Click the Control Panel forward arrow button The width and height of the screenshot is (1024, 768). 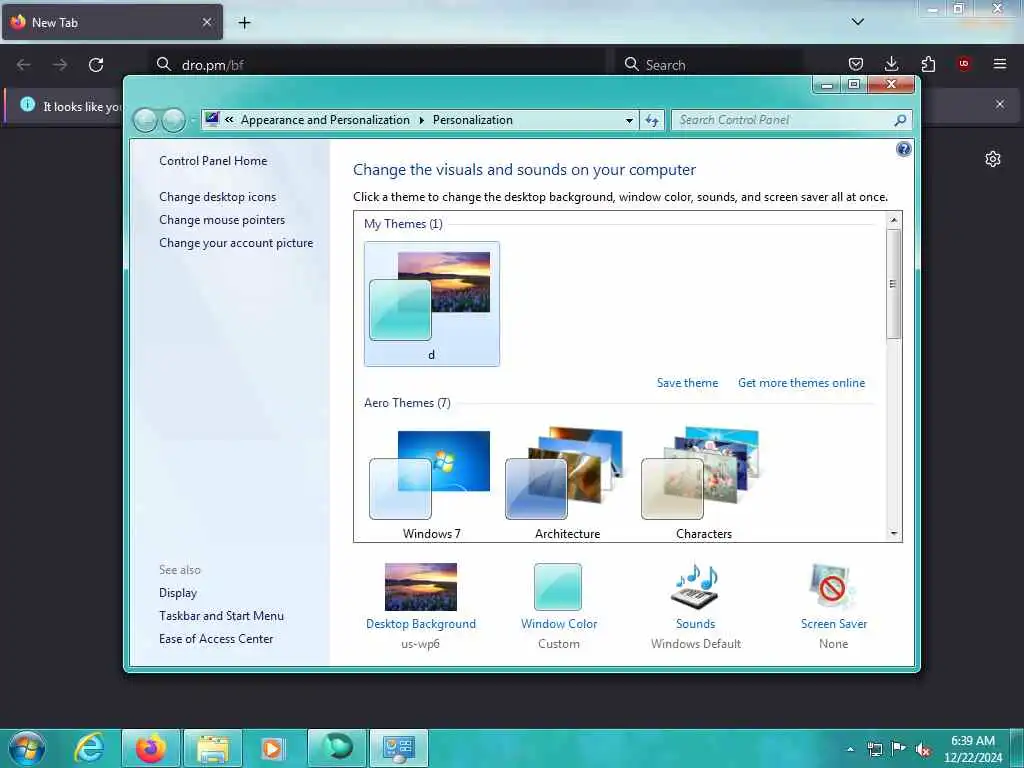[174, 120]
